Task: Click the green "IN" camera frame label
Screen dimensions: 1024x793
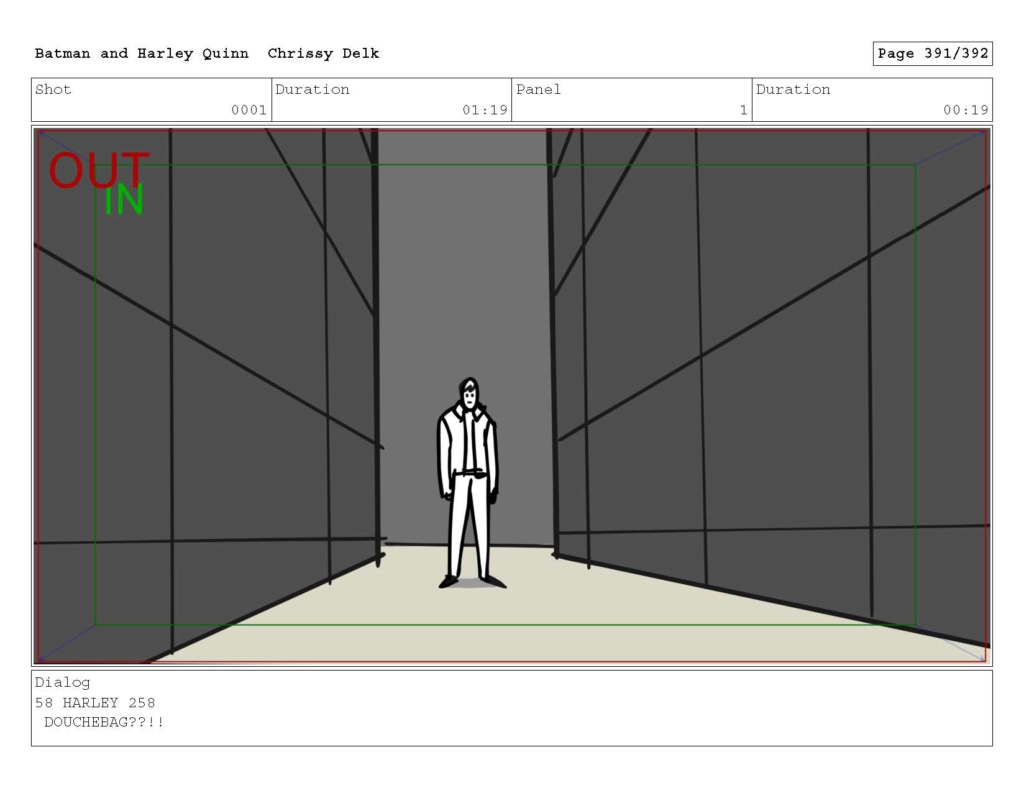Action: point(124,200)
